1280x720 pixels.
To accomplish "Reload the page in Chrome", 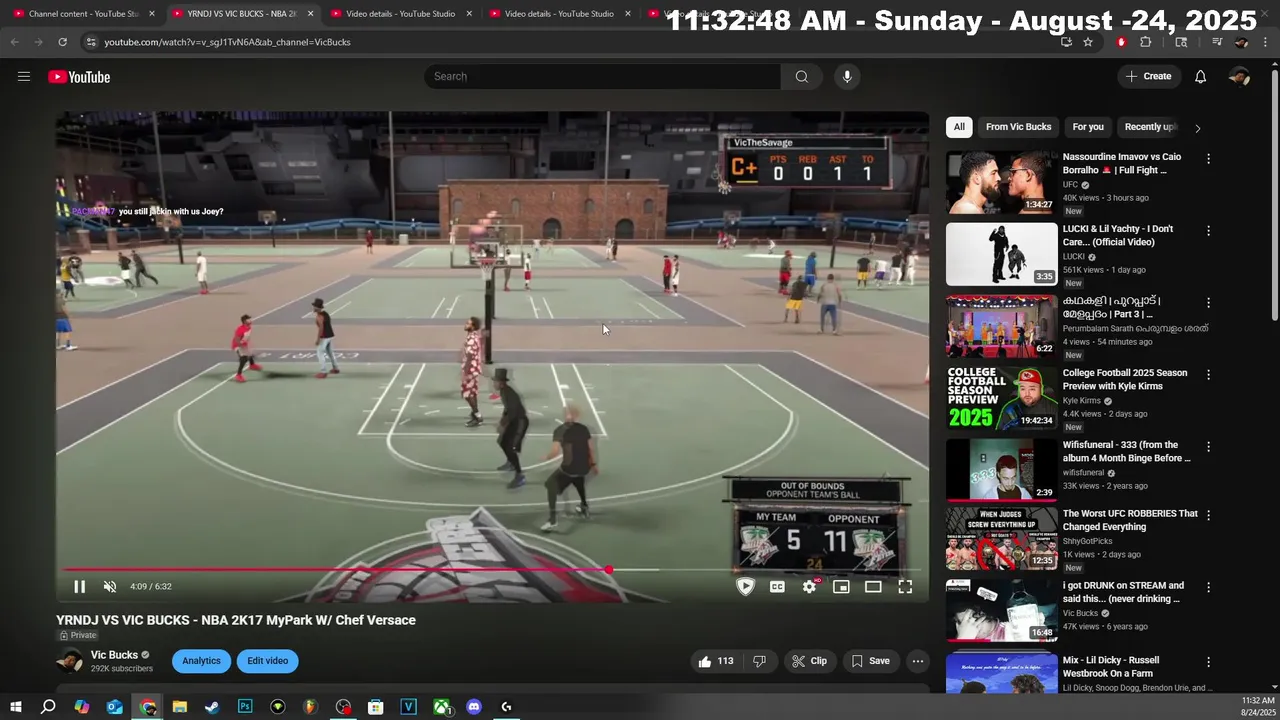I will (62, 42).
